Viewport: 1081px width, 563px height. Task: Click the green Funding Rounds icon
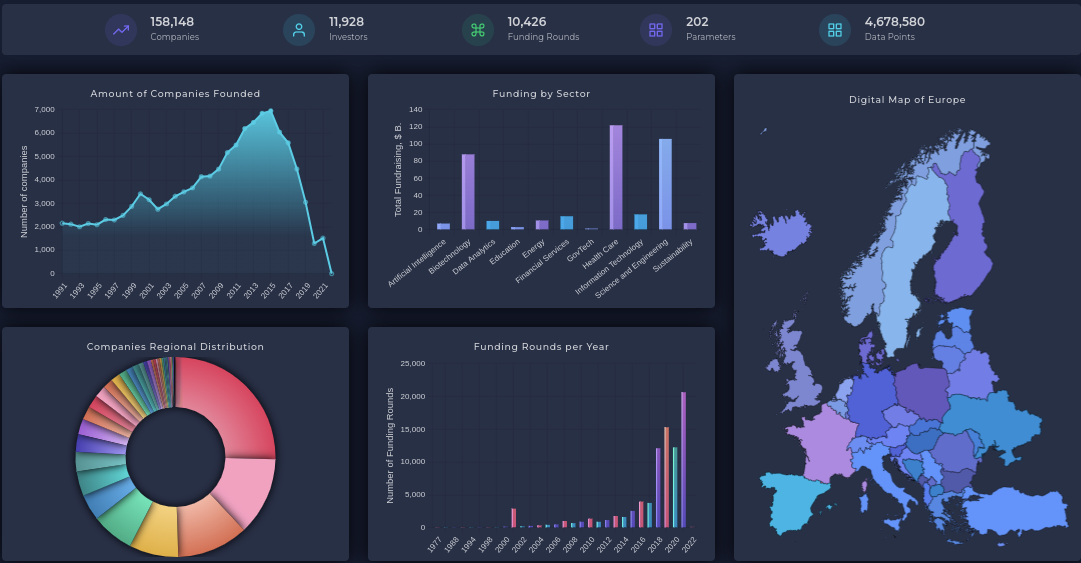point(478,30)
